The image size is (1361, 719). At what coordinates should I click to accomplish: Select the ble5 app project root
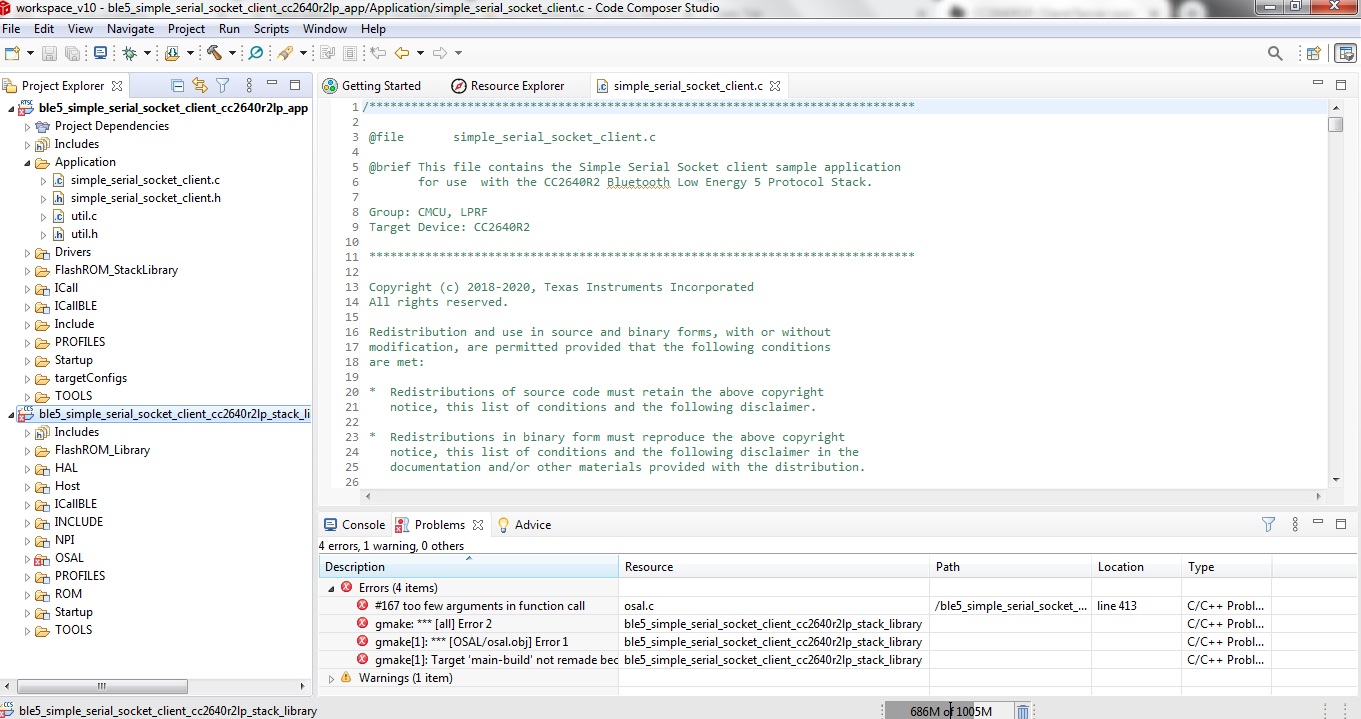[x=173, y=108]
